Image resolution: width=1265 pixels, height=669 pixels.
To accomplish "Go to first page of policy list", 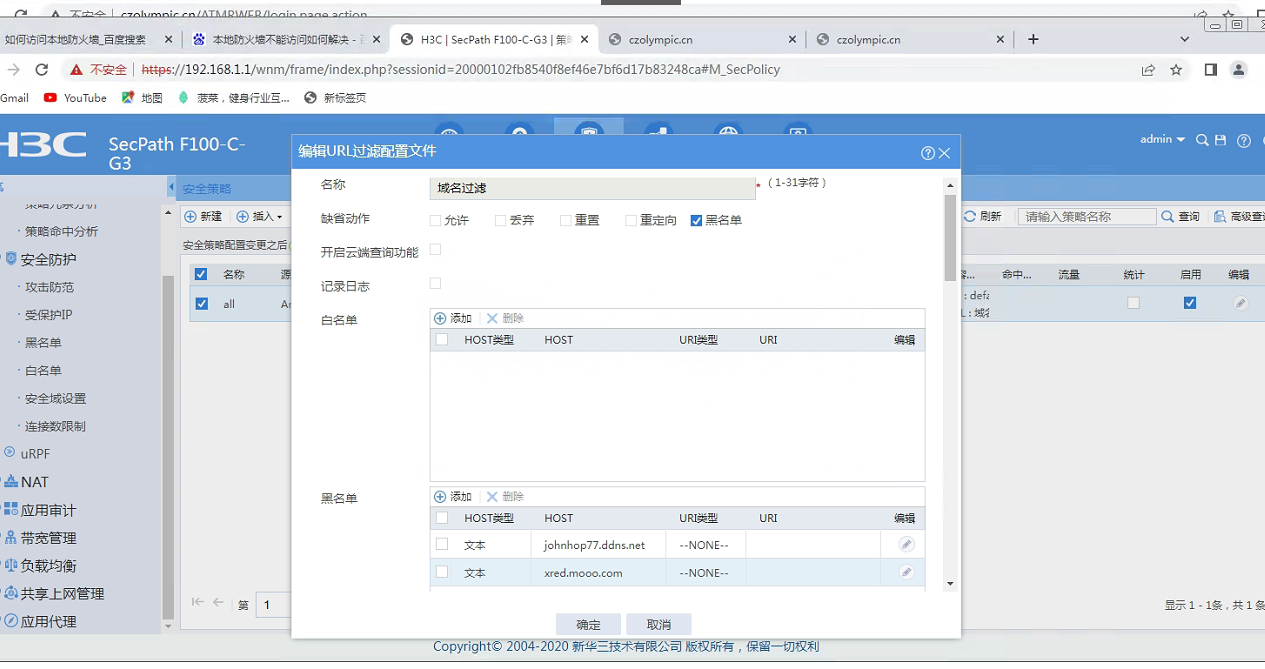I will pos(197,602).
